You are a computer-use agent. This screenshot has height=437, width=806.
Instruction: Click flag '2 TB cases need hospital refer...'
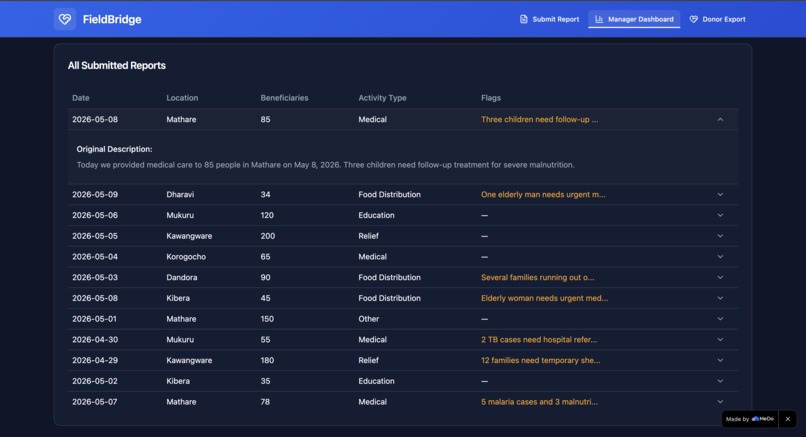(539, 339)
